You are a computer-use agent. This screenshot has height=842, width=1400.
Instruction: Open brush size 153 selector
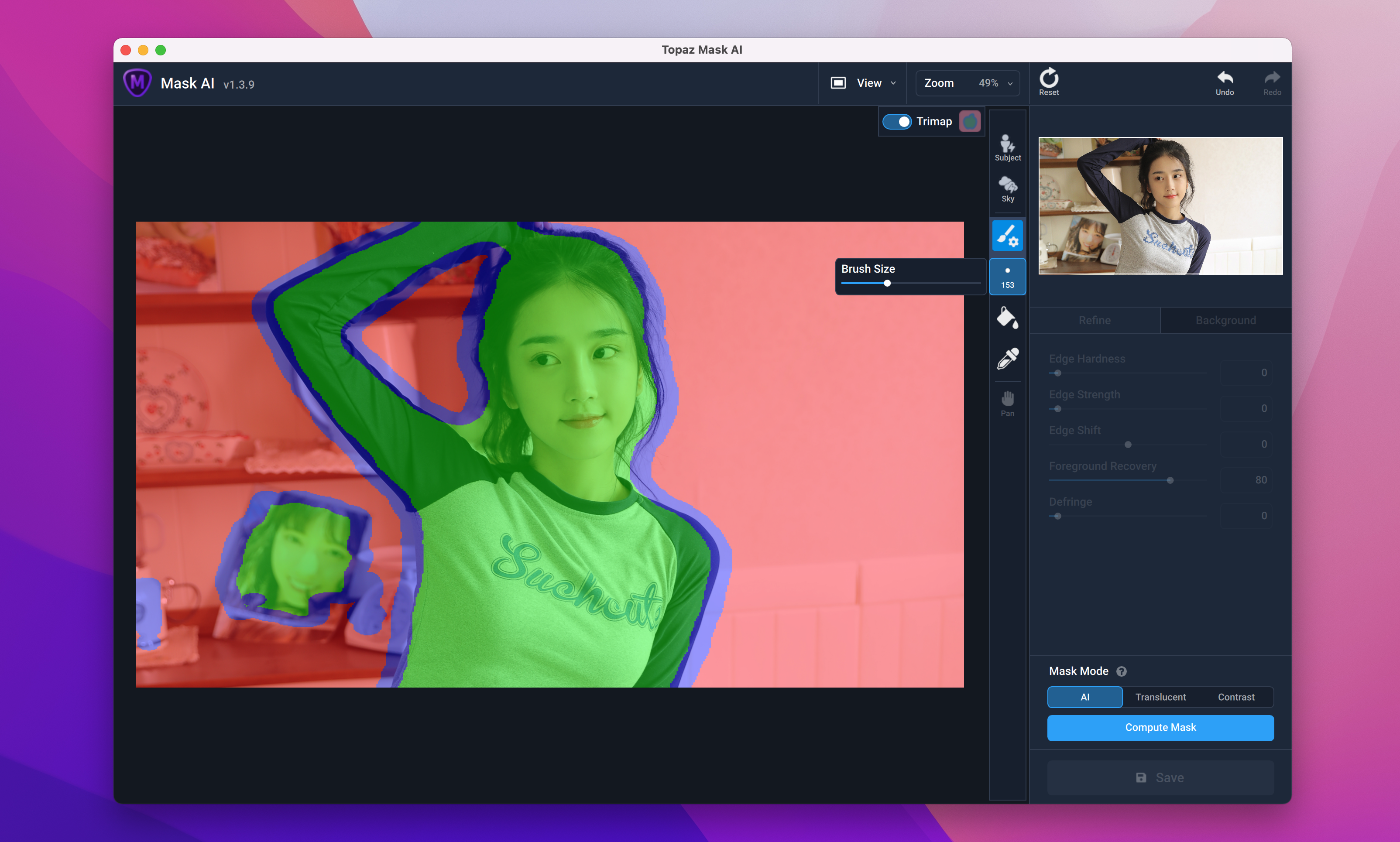pyautogui.click(x=1007, y=277)
